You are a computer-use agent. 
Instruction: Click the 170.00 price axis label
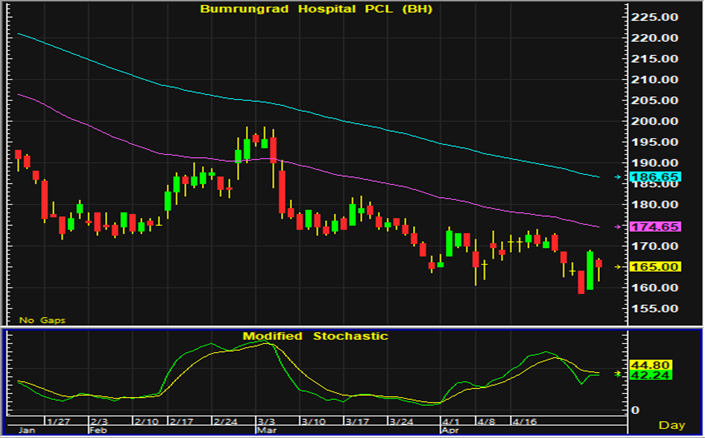pos(654,246)
